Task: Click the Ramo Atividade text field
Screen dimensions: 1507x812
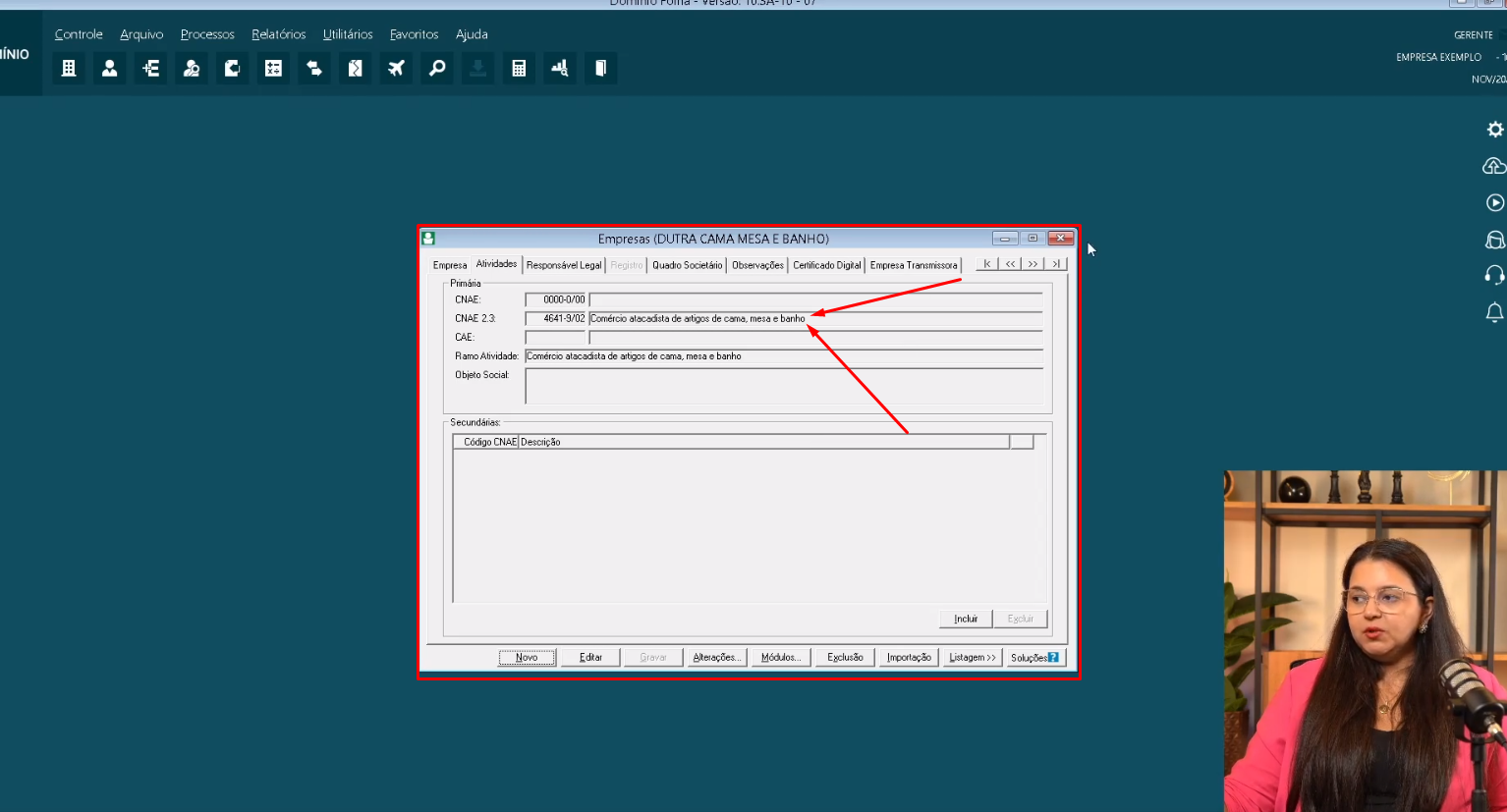Action: [784, 356]
